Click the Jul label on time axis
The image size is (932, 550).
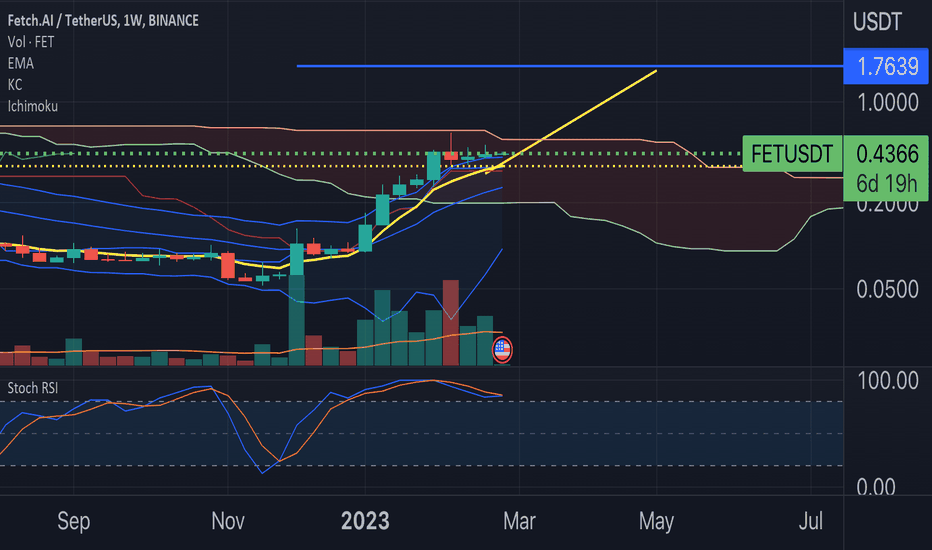[811, 521]
